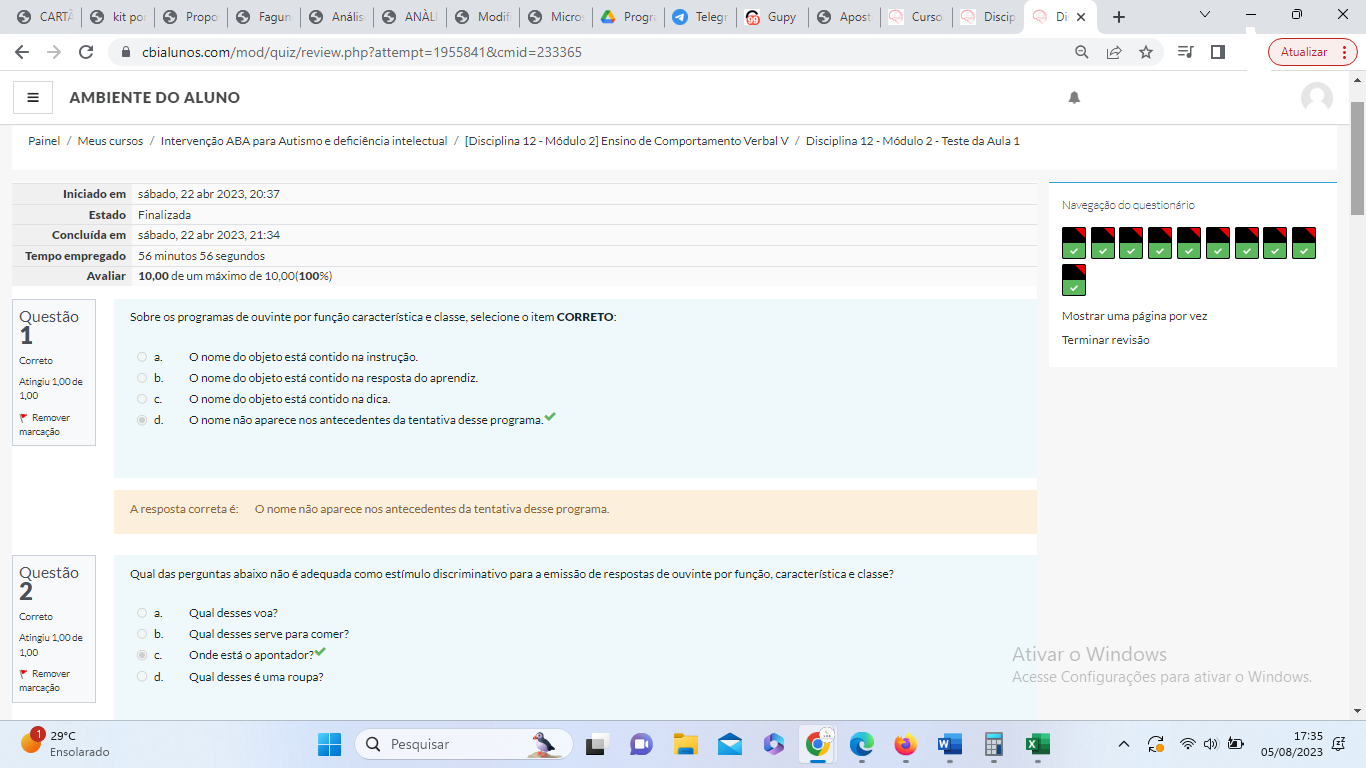
Task: Open Word from the taskbar
Action: (x=949, y=744)
